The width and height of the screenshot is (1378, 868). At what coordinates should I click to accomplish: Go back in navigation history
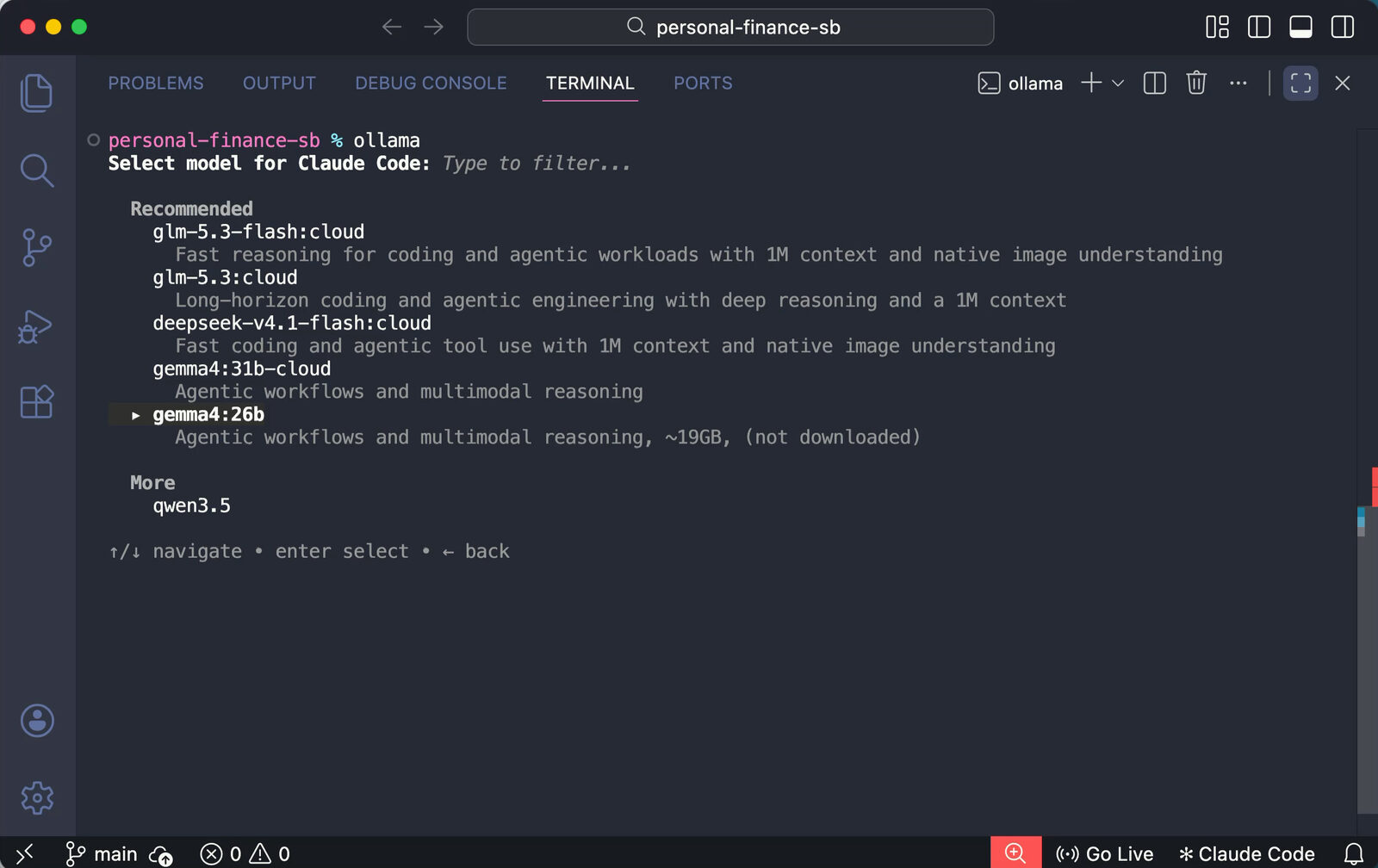[x=392, y=27]
